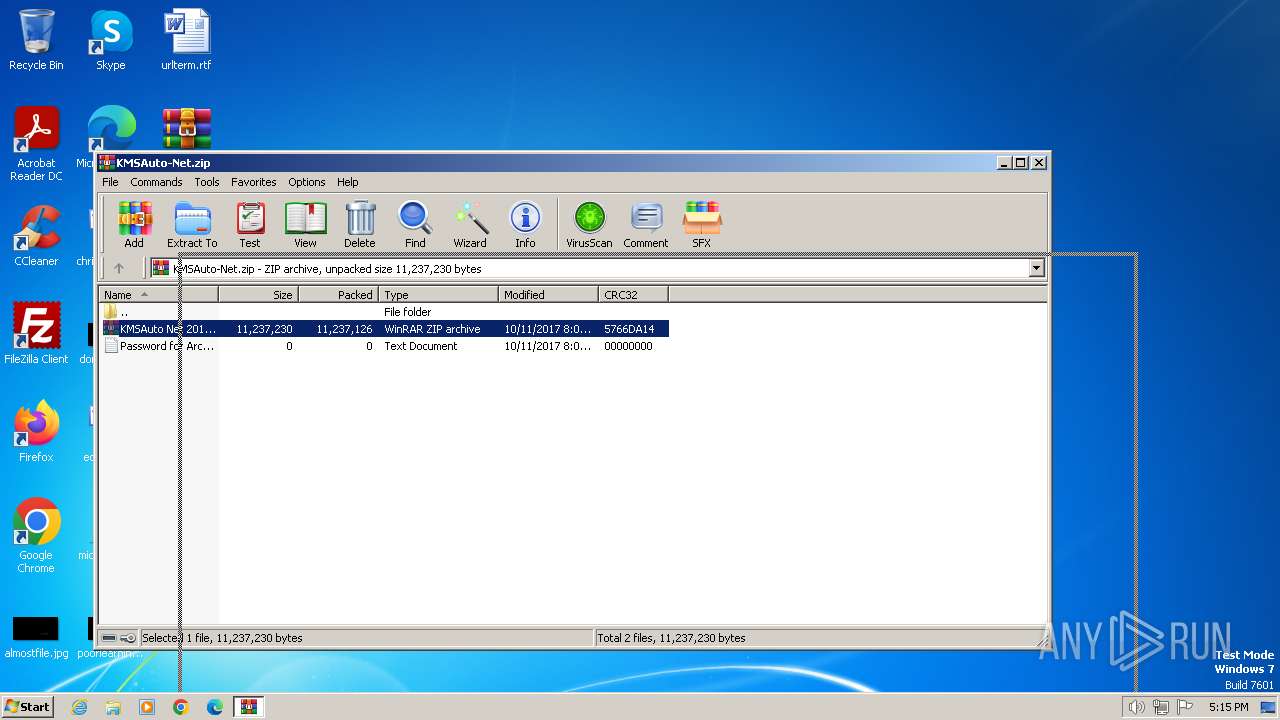Open the File menu
Viewport: 1280px width, 720px height.
[110, 182]
